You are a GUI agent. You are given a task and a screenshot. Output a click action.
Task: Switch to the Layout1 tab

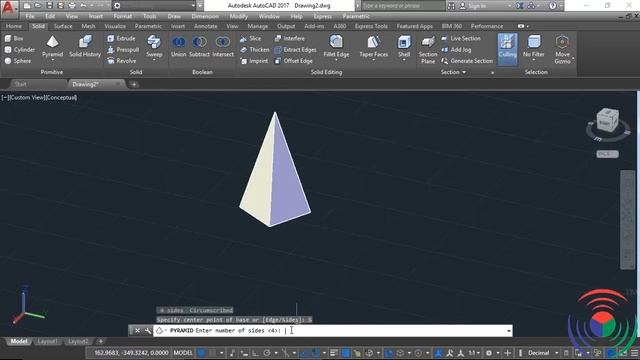pos(47,341)
